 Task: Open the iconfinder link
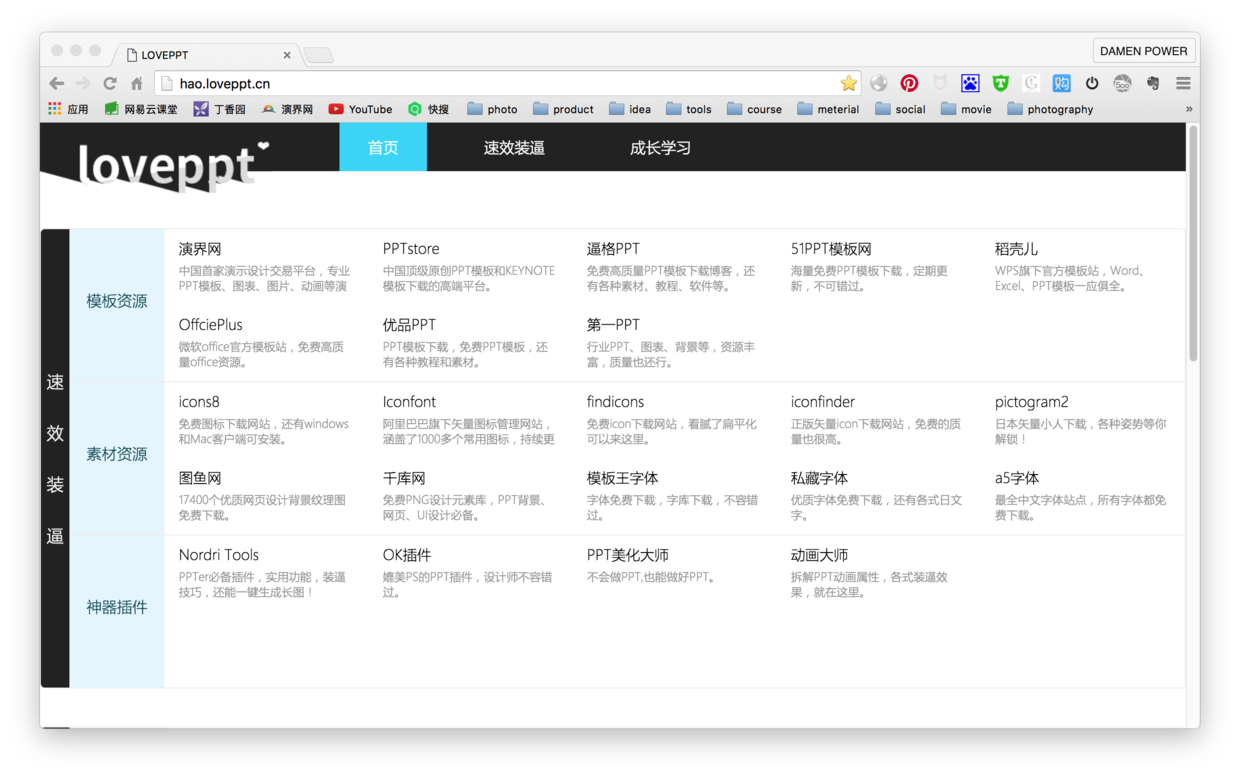823,402
